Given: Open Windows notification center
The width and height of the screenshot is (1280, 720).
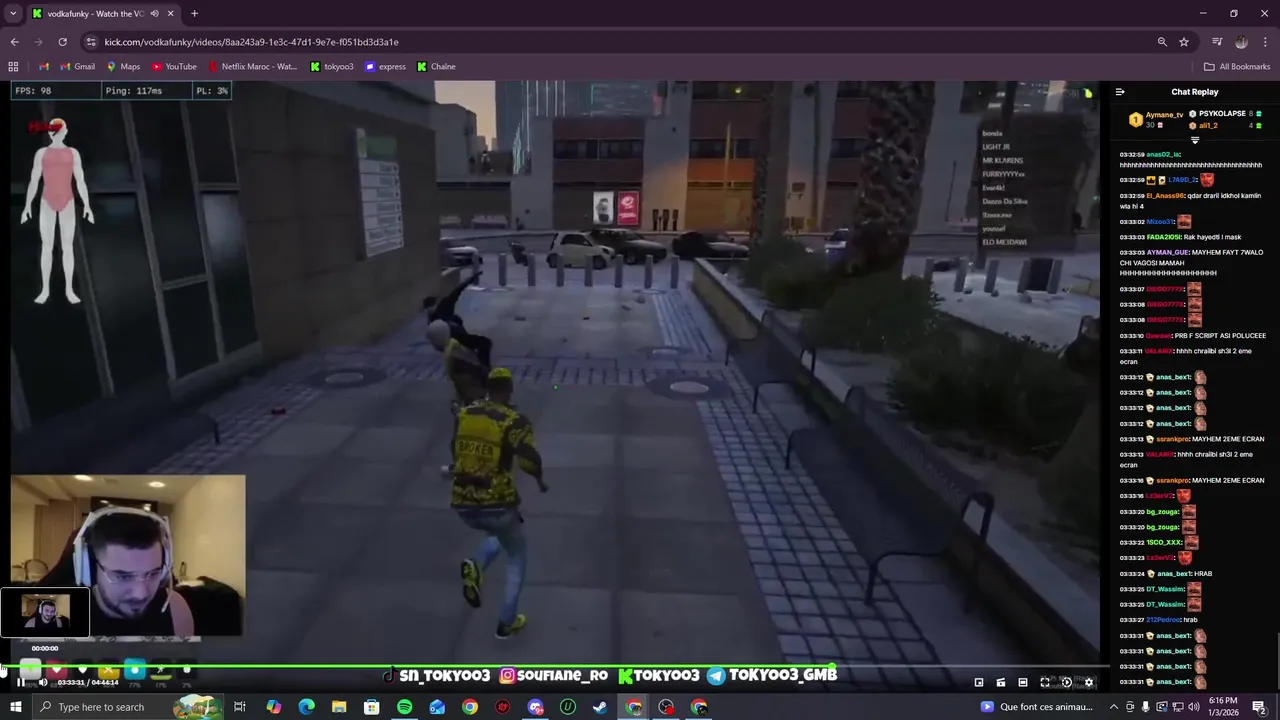Looking at the screenshot, I should point(1259,707).
